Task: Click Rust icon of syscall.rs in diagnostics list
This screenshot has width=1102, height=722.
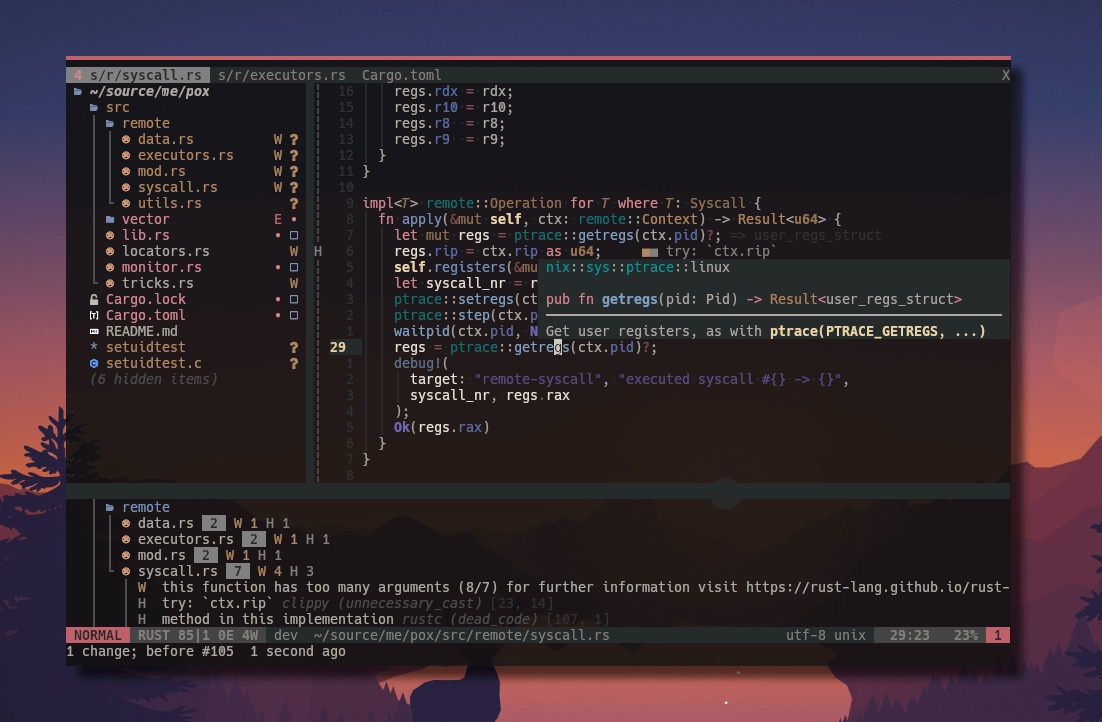Action: 126,572
